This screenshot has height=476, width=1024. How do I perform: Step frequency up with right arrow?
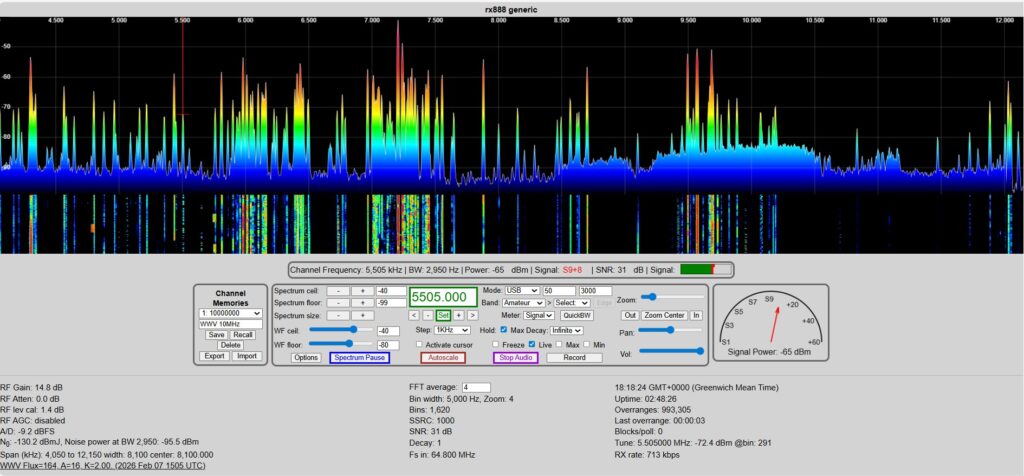coord(472,315)
